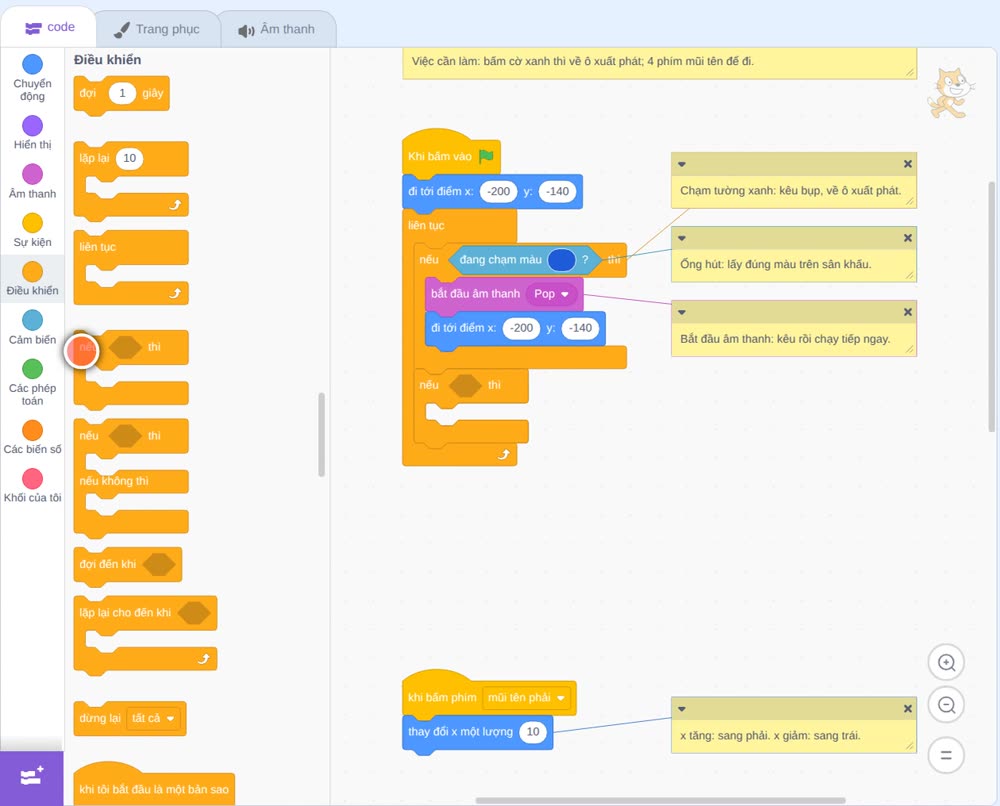
Task: Select the Khối của tôi category circle
Action: point(33,479)
